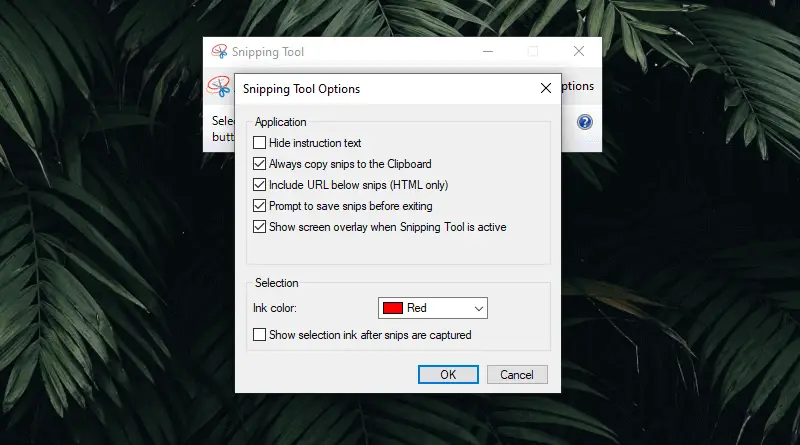Toggle Show screen overlay checkbox
Image resolution: width=800 pixels, height=445 pixels.
(x=259, y=226)
